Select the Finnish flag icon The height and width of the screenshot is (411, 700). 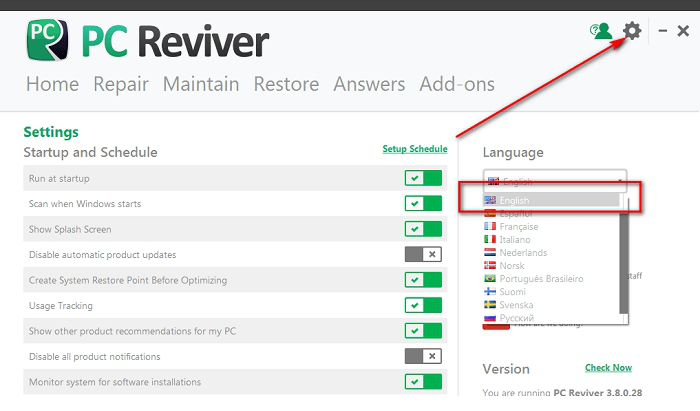[x=490, y=291]
